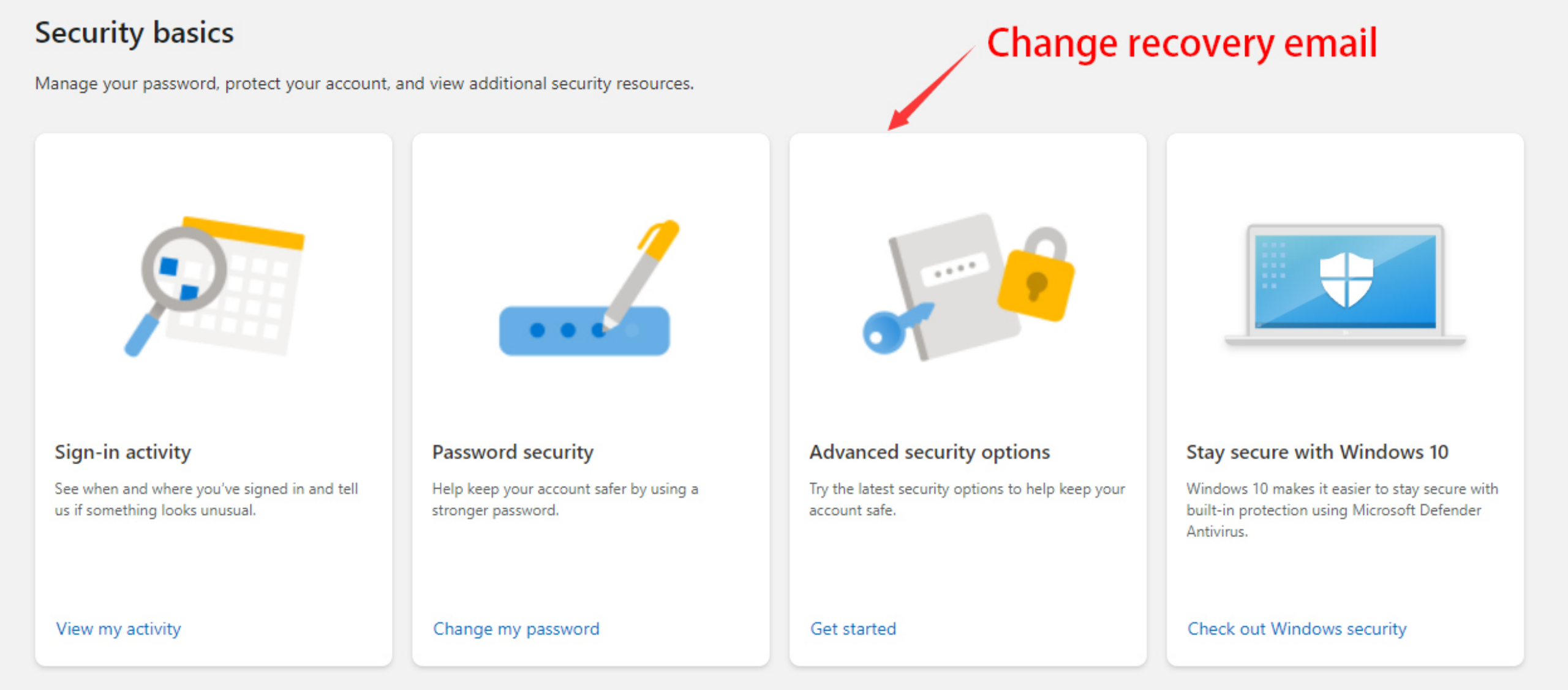Click the Sign-in activity description text
This screenshot has width=1568, height=690.
click(206, 499)
